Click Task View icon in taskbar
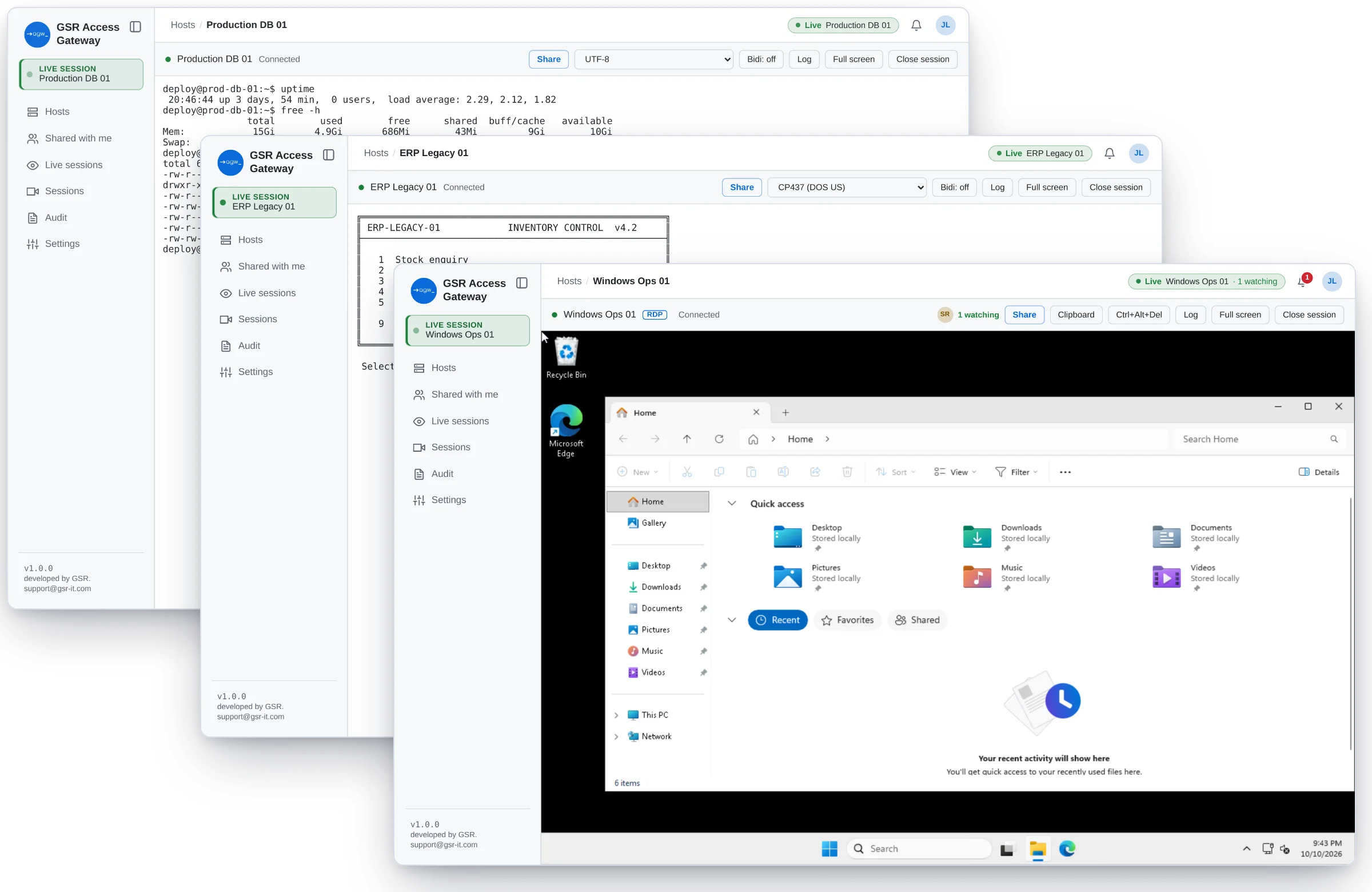This screenshot has width=1372, height=892. (1007, 849)
